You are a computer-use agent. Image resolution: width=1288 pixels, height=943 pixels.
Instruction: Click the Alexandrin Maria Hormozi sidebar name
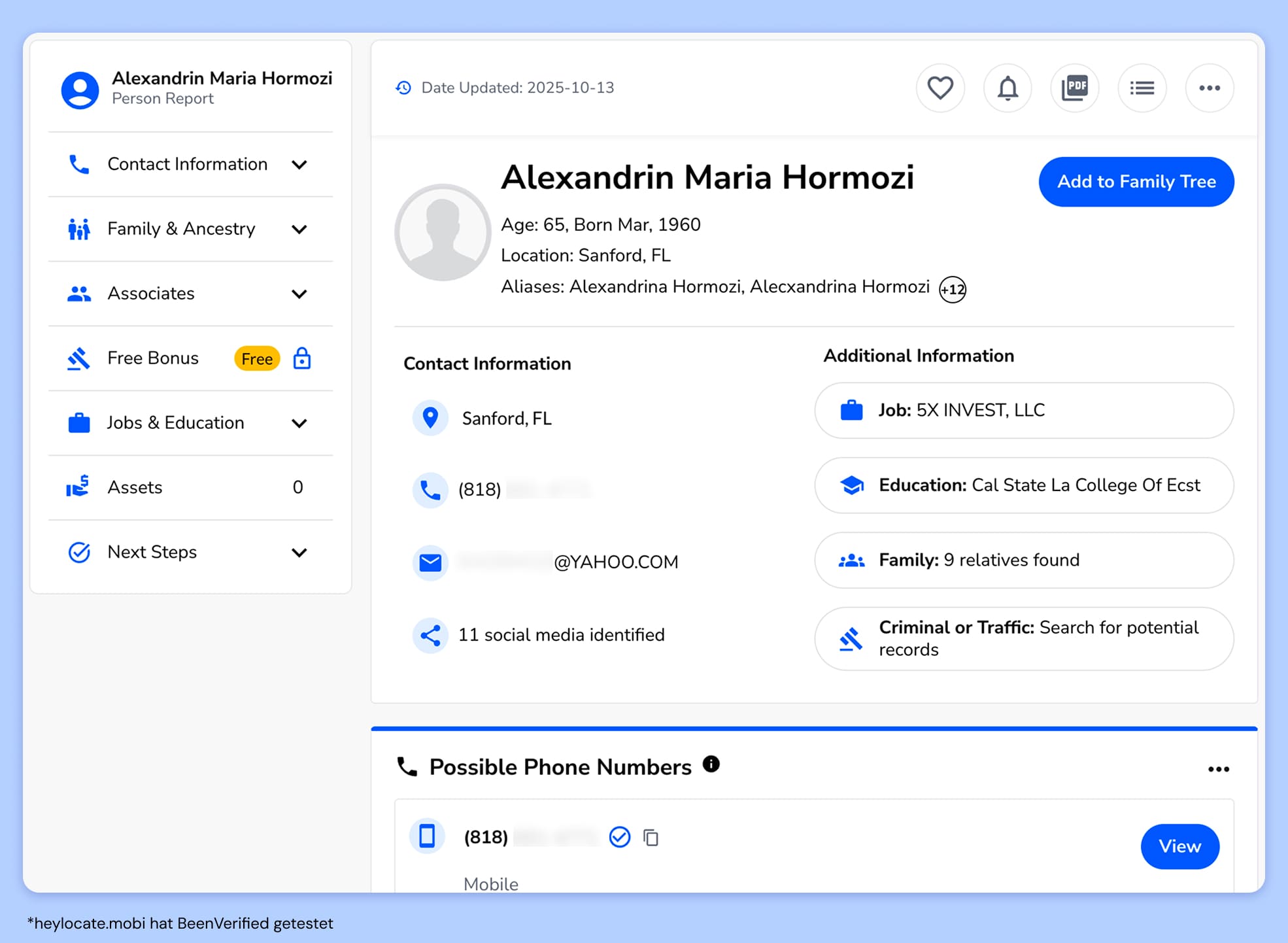coord(222,78)
